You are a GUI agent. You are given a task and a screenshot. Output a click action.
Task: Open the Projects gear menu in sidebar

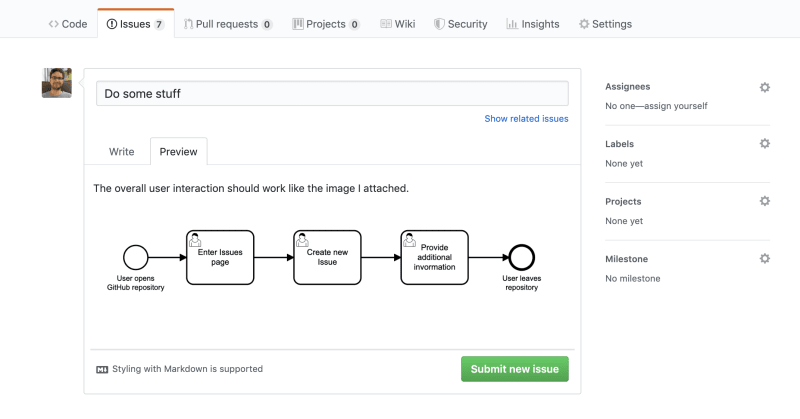pyautogui.click(x=764, y=201)
